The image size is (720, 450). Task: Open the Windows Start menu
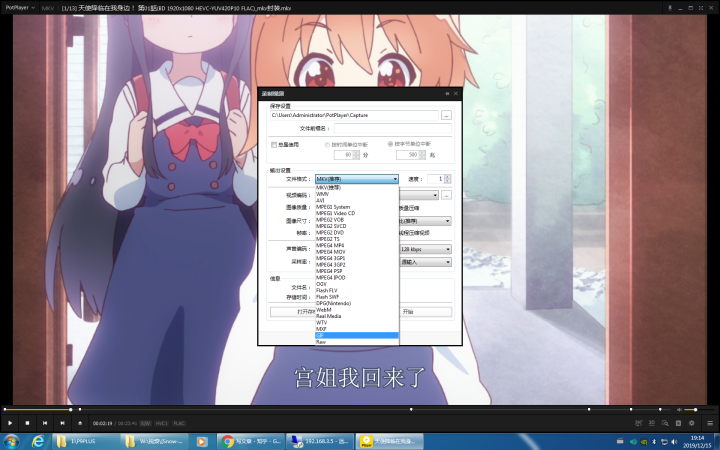[11, 442]
